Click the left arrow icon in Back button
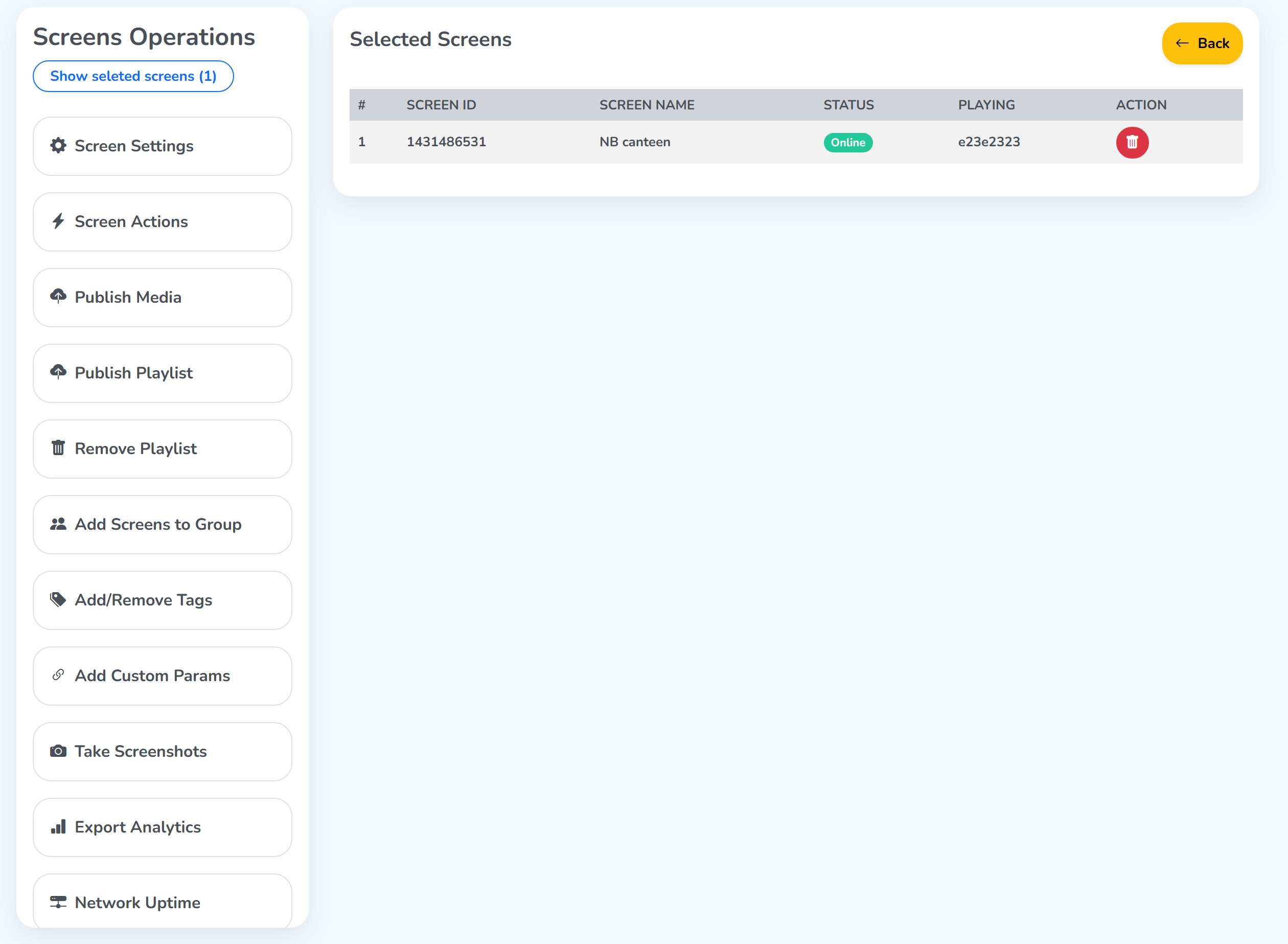 pos(1182,43)
